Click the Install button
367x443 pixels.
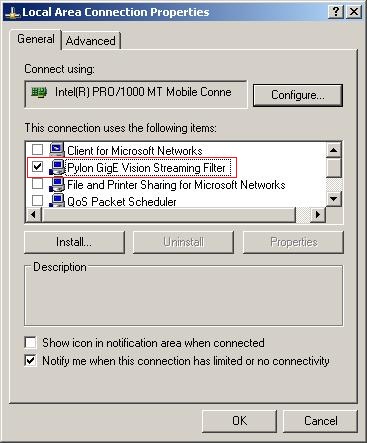[74, 242]
